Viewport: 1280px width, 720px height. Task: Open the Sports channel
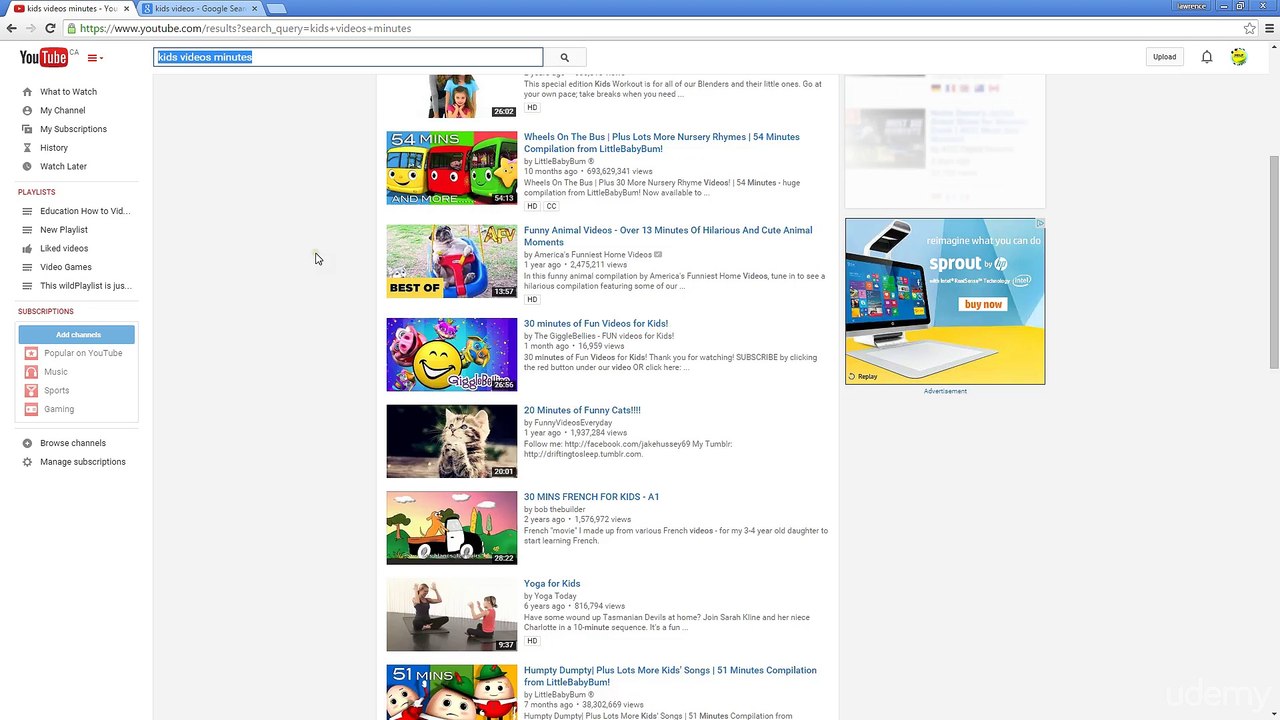click(x=57, y=390)
